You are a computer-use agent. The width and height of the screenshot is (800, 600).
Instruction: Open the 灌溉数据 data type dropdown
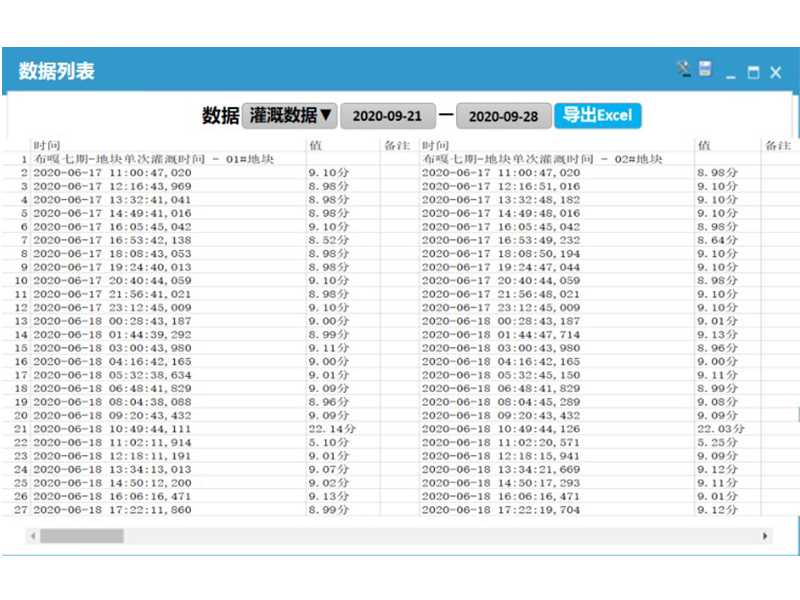point(289,116)
